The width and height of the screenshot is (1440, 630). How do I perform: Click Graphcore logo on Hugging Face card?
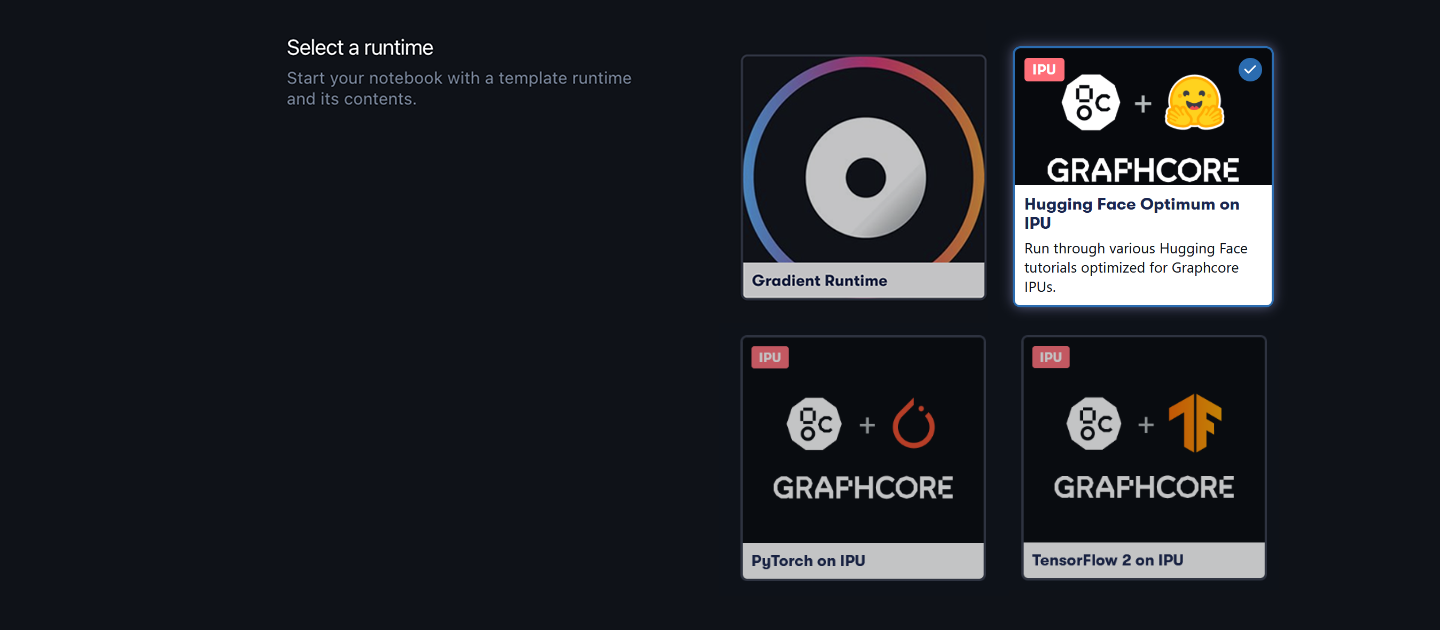[1090, 104]
